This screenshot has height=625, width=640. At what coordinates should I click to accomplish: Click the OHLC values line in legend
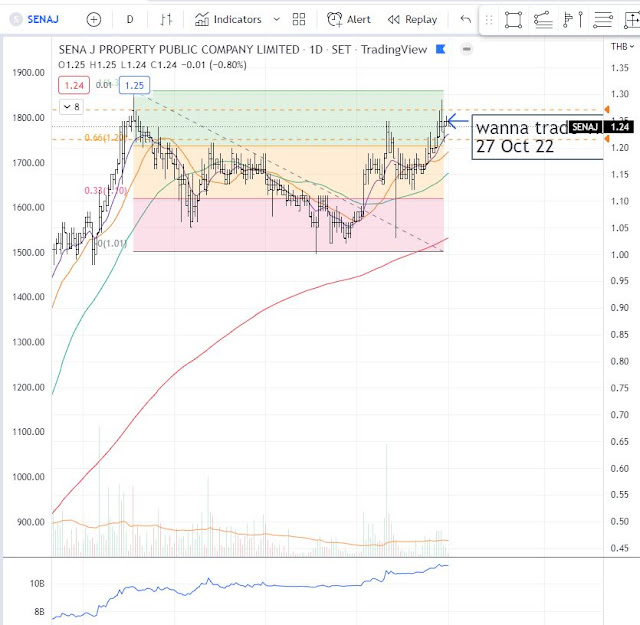(x=152, y=65)
